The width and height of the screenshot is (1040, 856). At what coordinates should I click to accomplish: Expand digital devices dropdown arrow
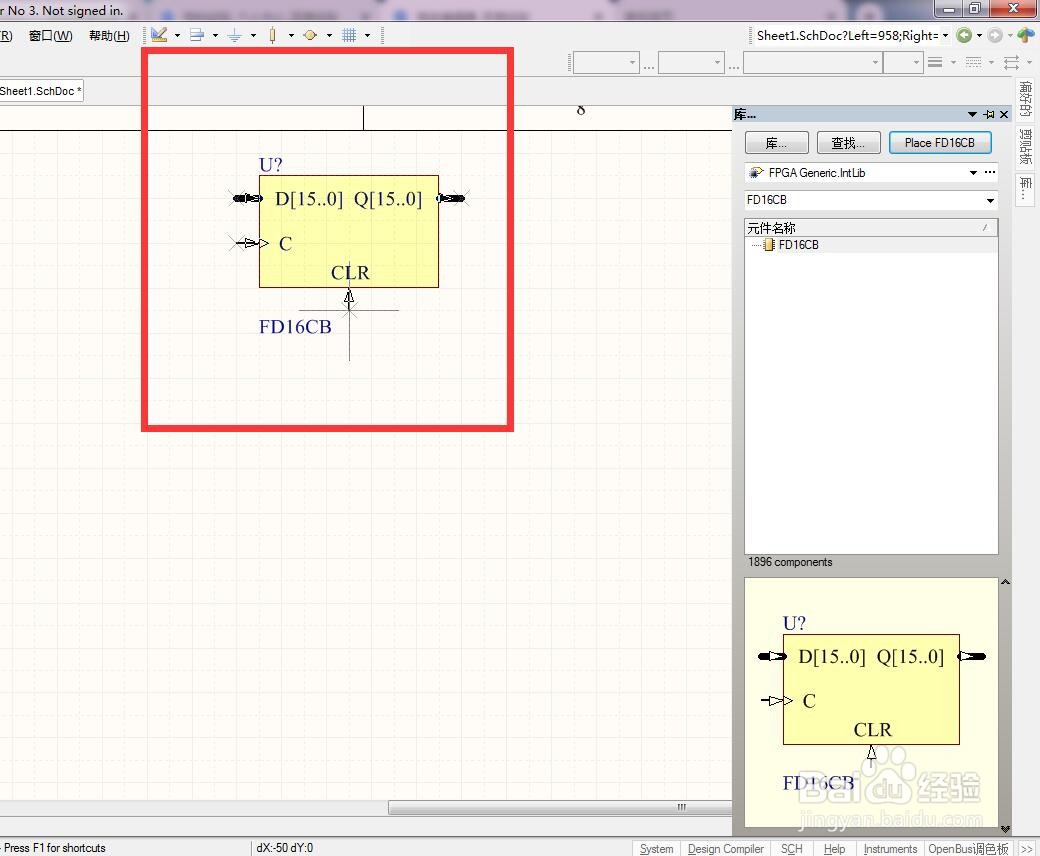[291, 35]
